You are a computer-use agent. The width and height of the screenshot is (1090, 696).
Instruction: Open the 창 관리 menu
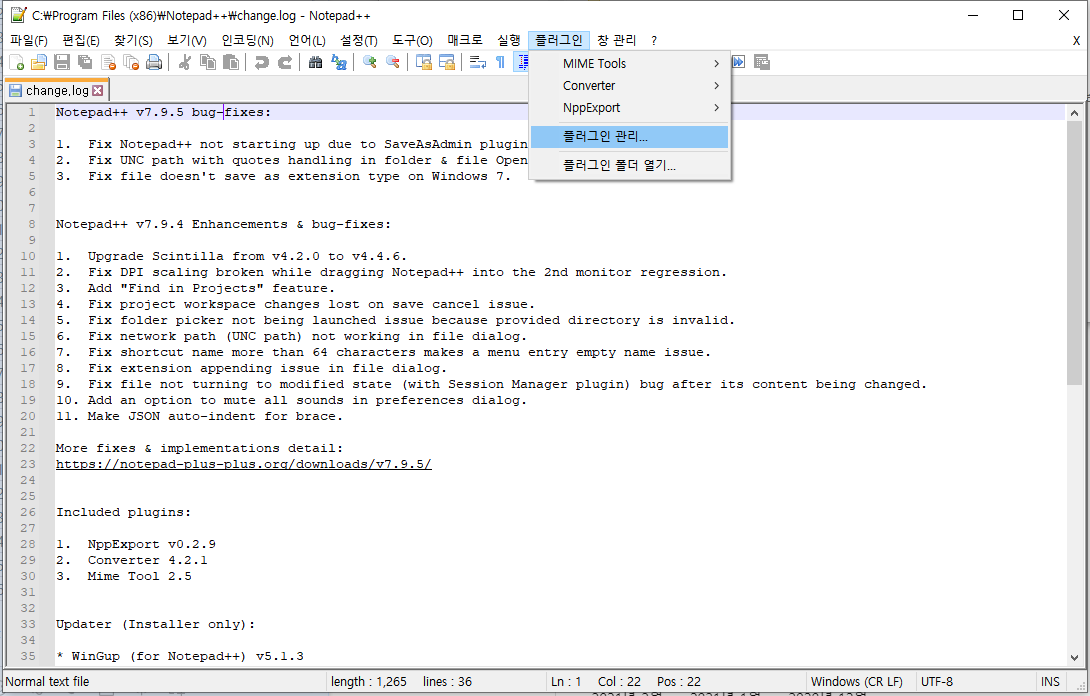[616, 40]
